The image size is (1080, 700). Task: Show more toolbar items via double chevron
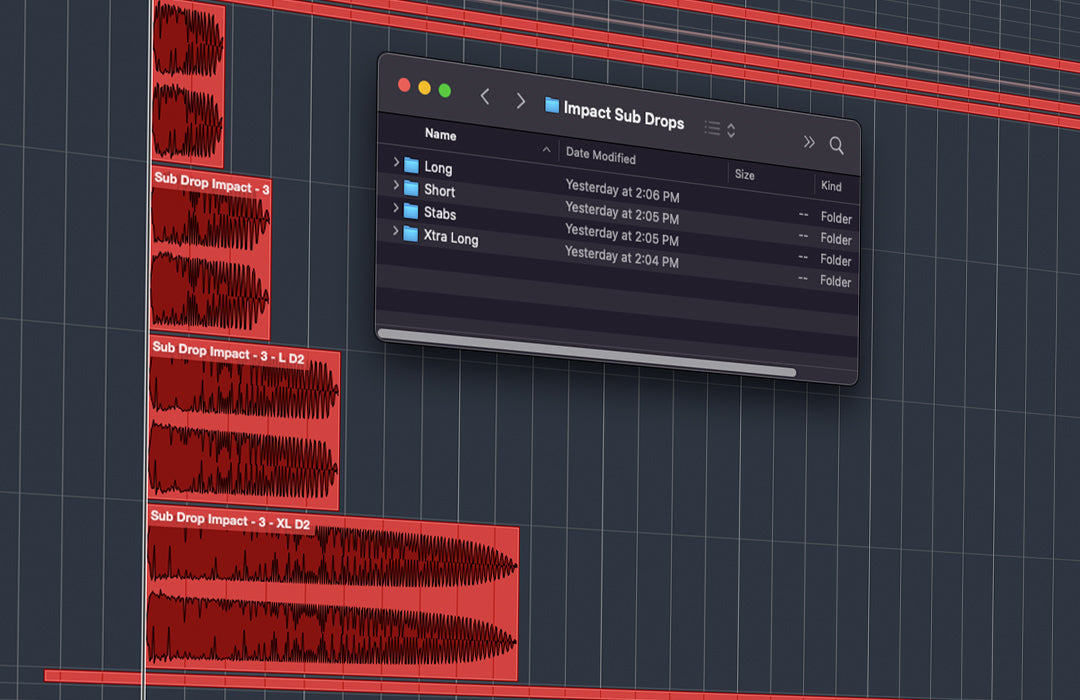[x=809, y=142]
